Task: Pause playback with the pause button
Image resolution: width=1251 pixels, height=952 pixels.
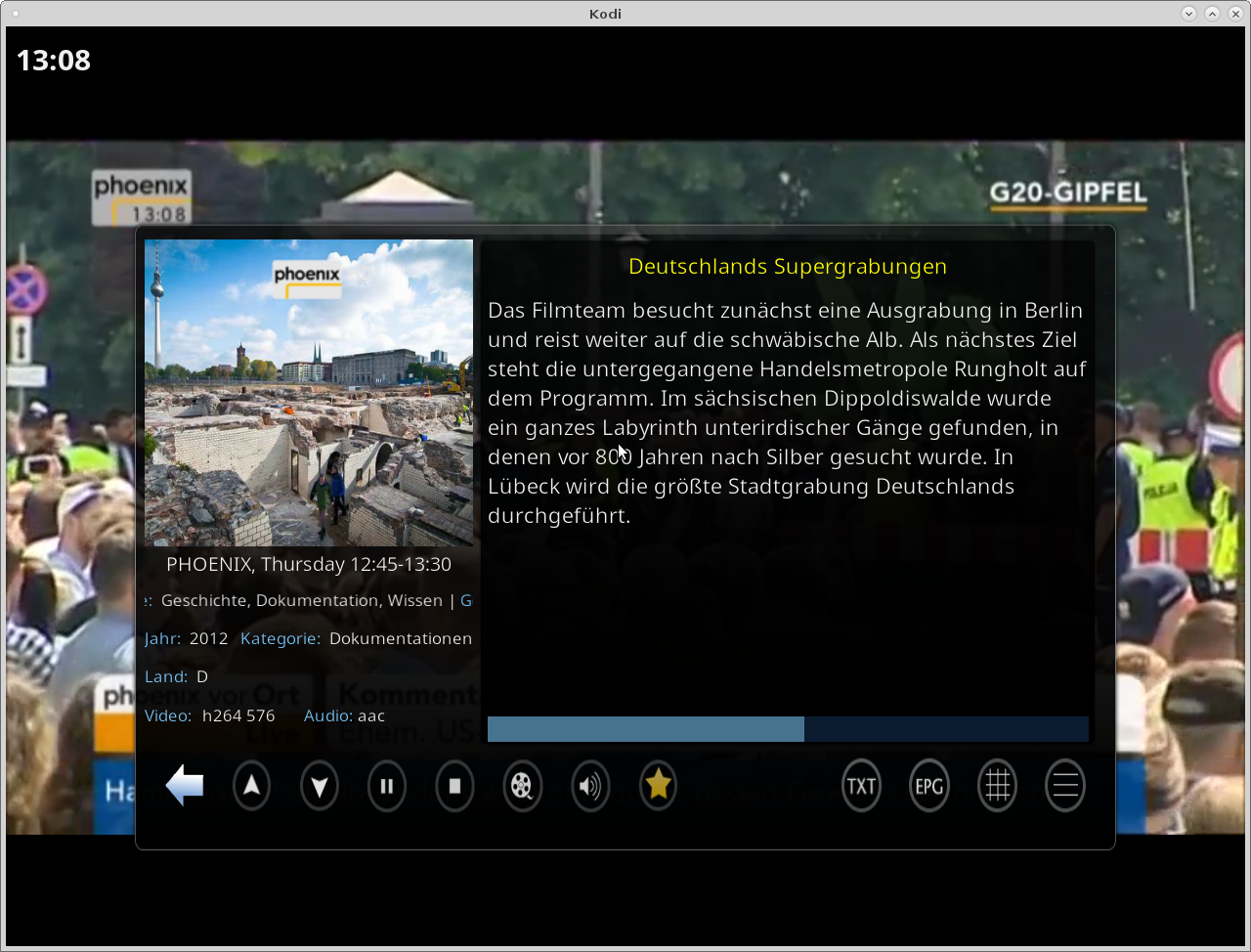Action: (x=387, y=785)
